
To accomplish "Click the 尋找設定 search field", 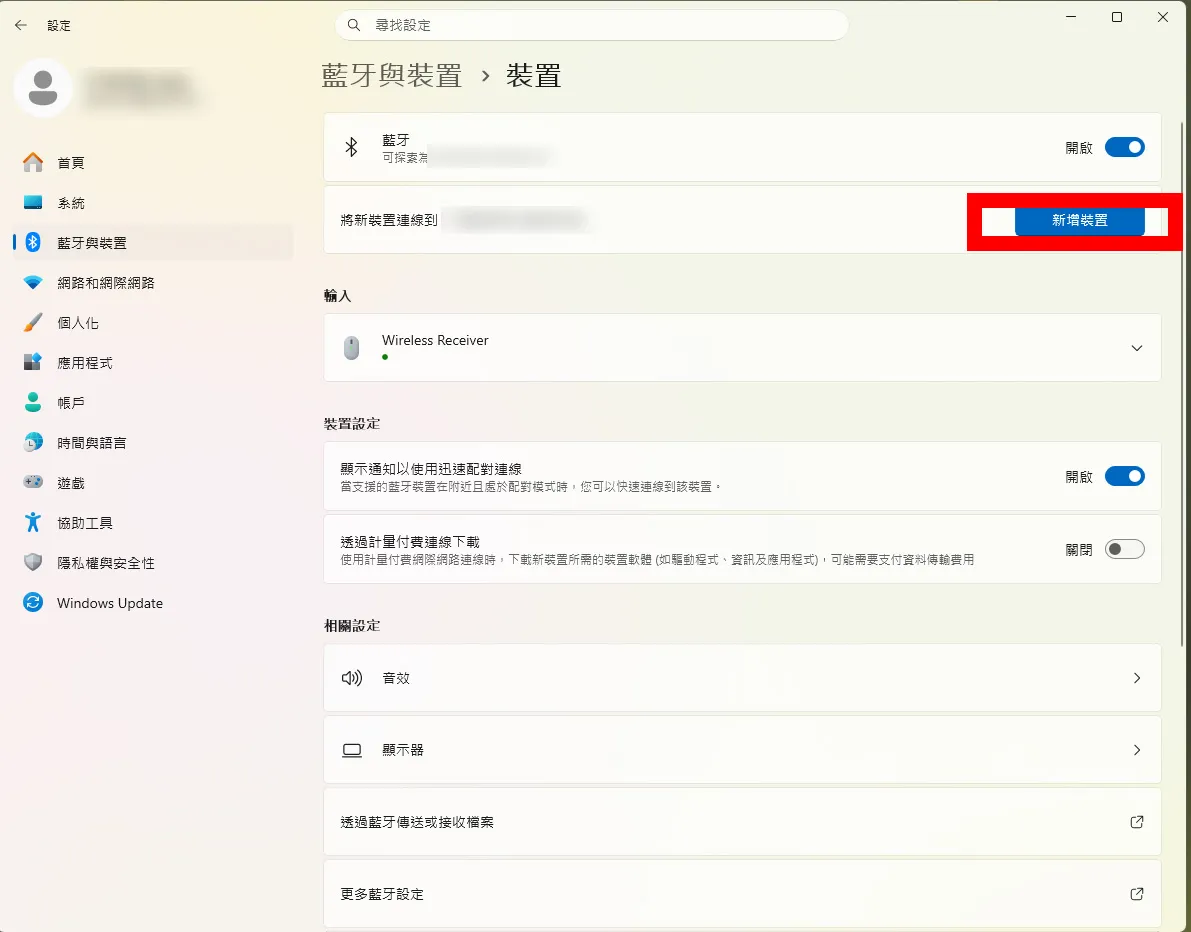I will 592,25.
